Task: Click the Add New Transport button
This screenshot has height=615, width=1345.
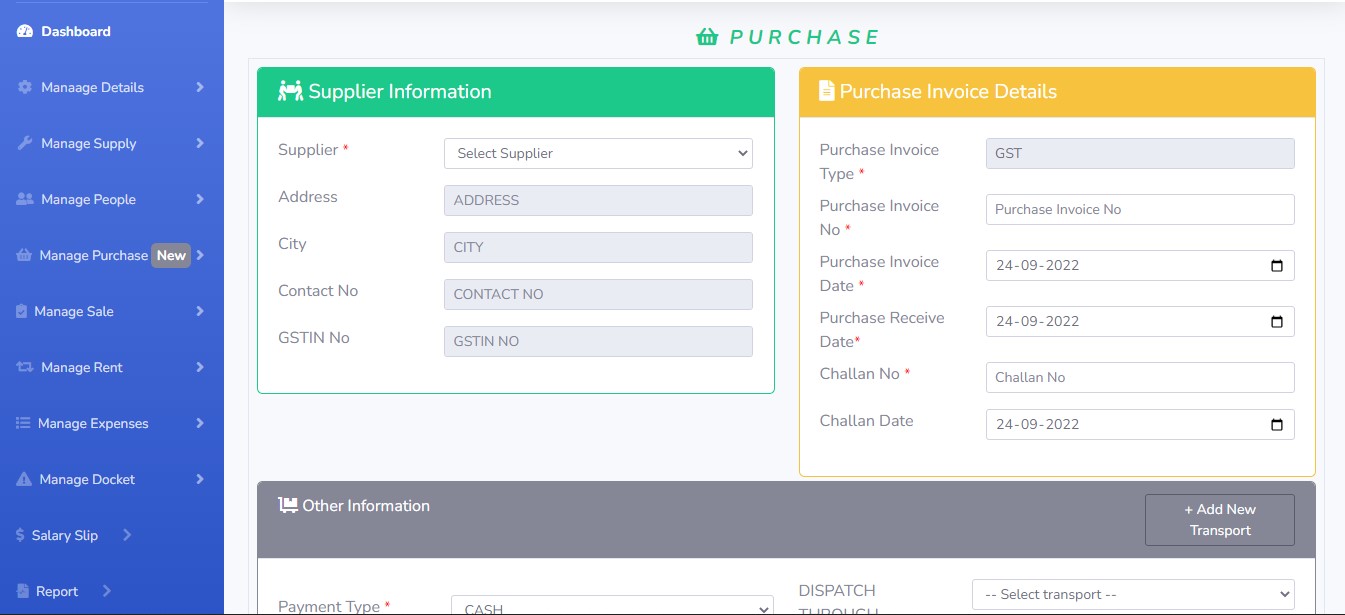Action: (x=1219, y=520)
